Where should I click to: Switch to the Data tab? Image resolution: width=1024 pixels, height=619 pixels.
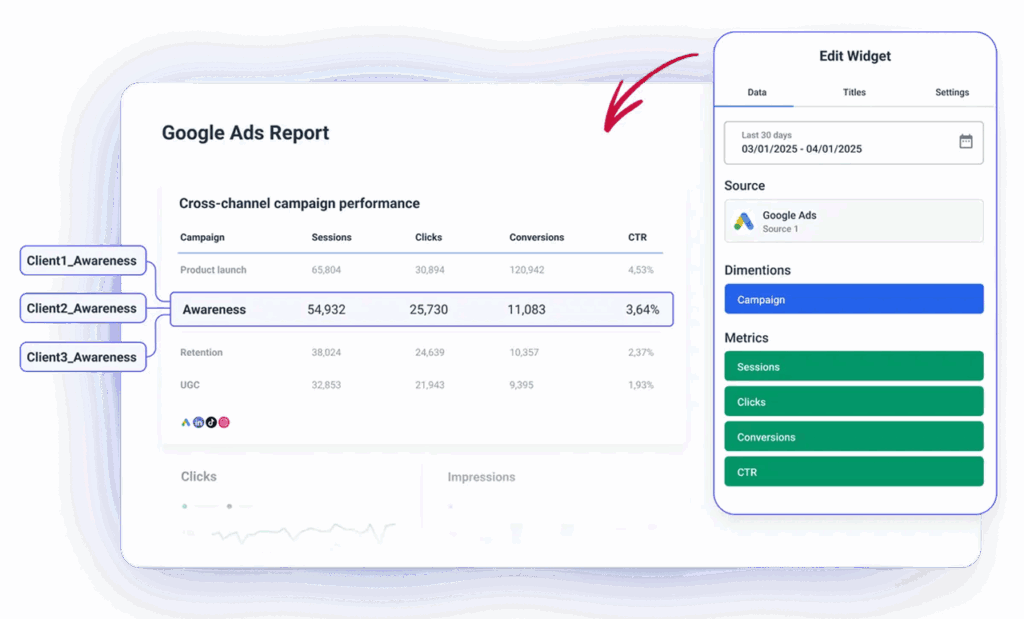point(757,92)
